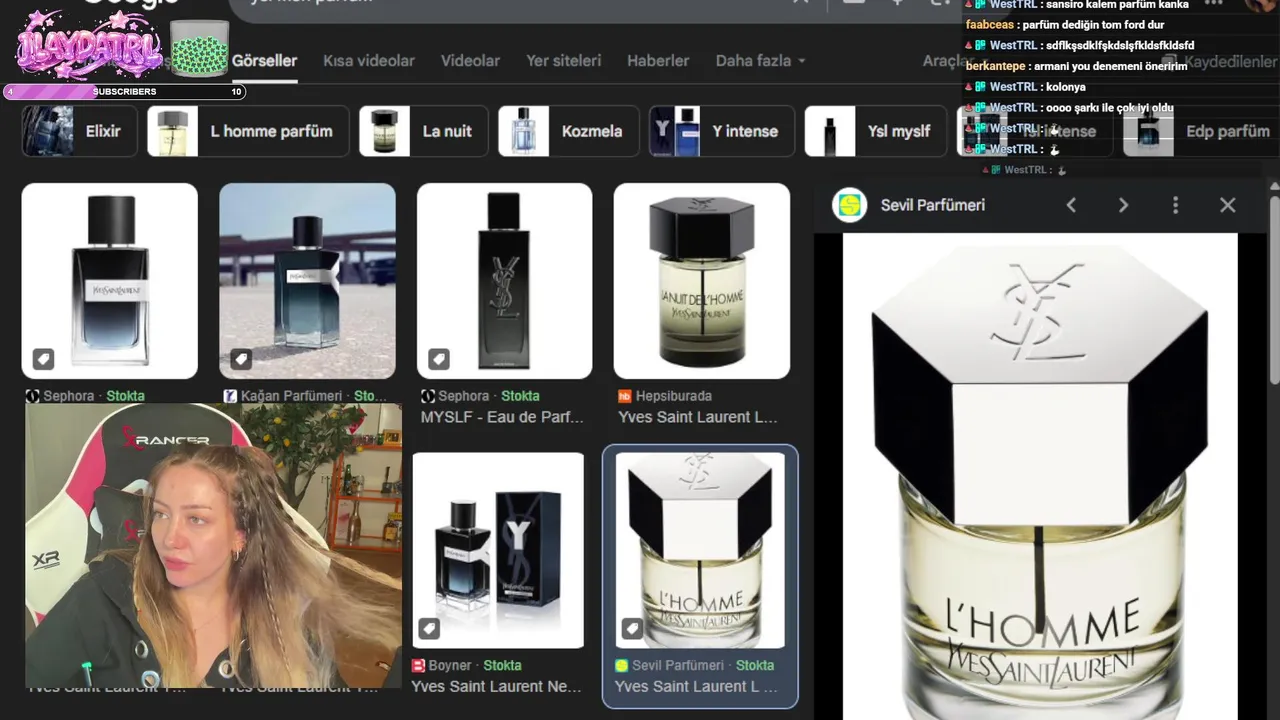Click the Hepsiburada source label
1280x720 pixels.
coord(665,396)
